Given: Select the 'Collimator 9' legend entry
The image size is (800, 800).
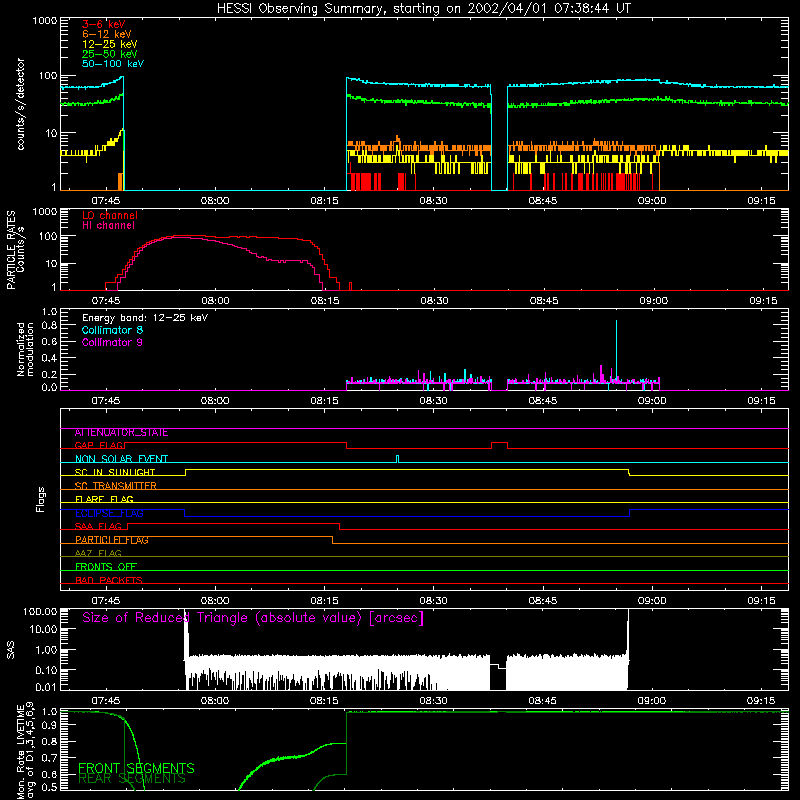Looking at the screenshot, I should [x=112, y=342].
